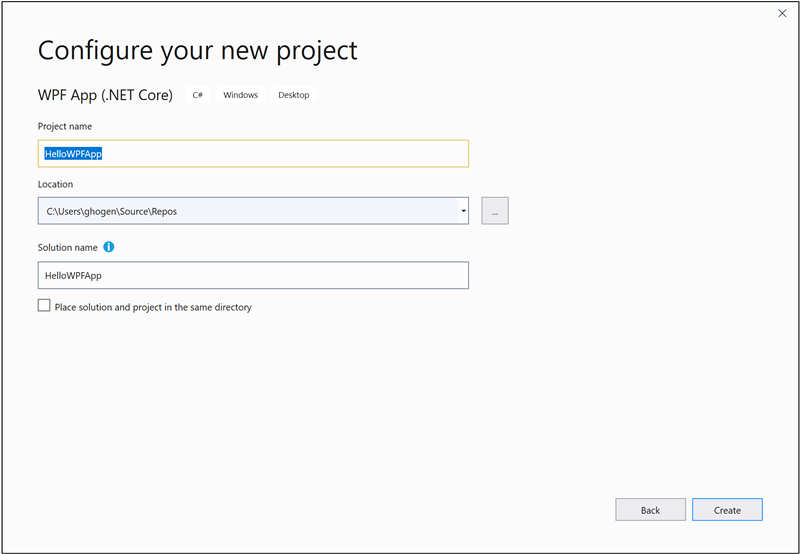Select the C# language tag

[198, 95]
